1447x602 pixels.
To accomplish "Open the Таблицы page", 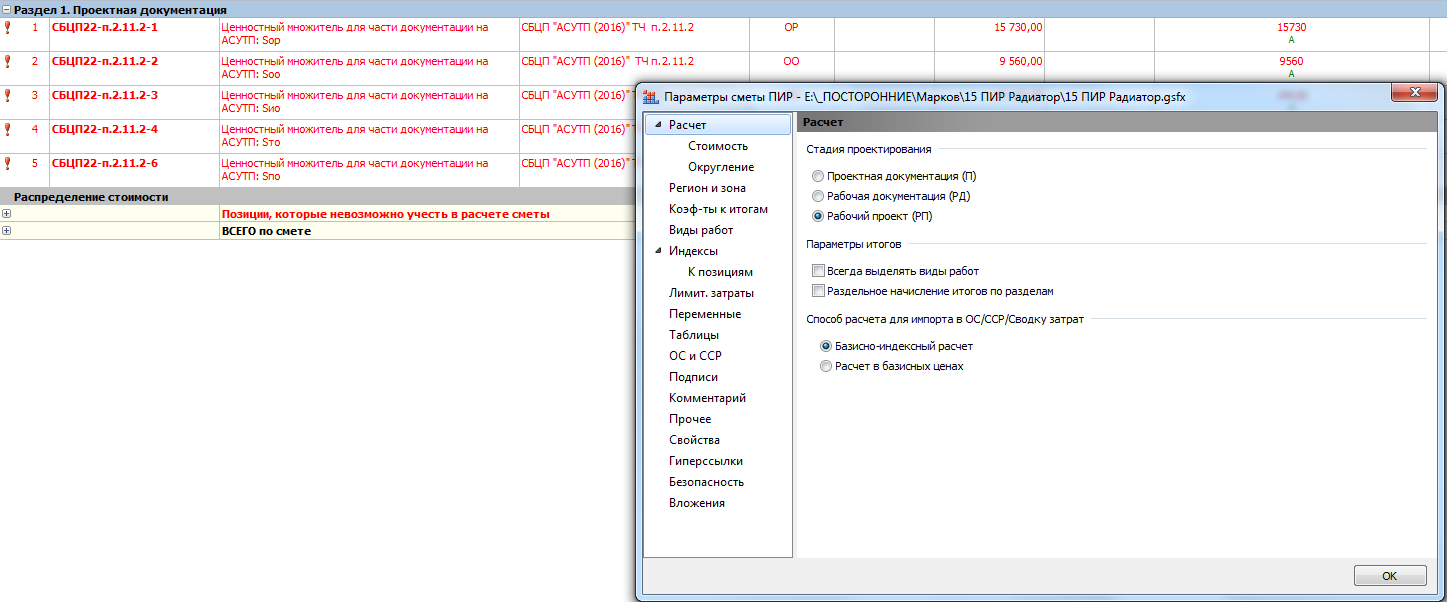I will coord(694,335).
